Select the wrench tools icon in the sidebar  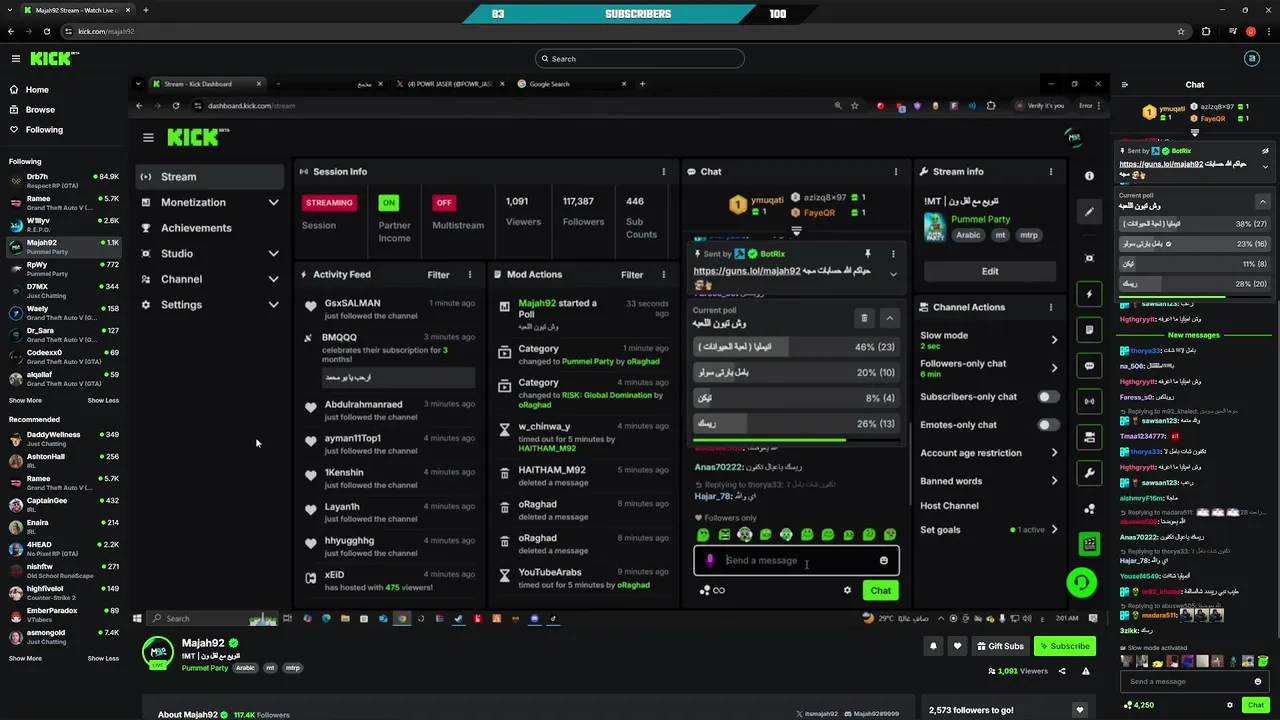click(1089, 472)
